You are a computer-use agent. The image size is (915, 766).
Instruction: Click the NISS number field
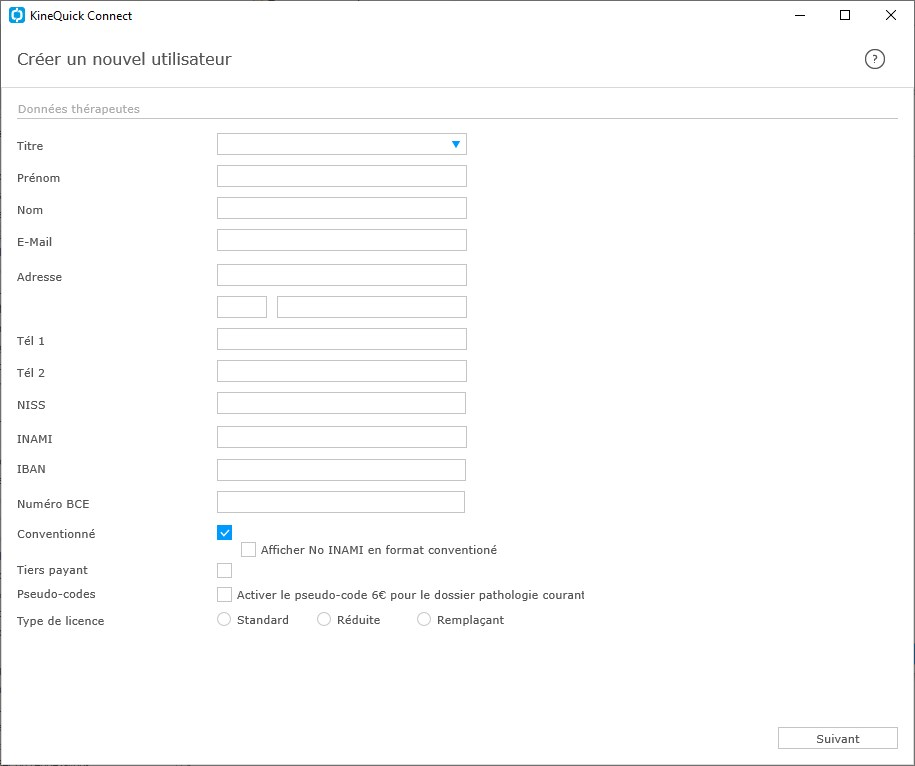coord(341,403)
